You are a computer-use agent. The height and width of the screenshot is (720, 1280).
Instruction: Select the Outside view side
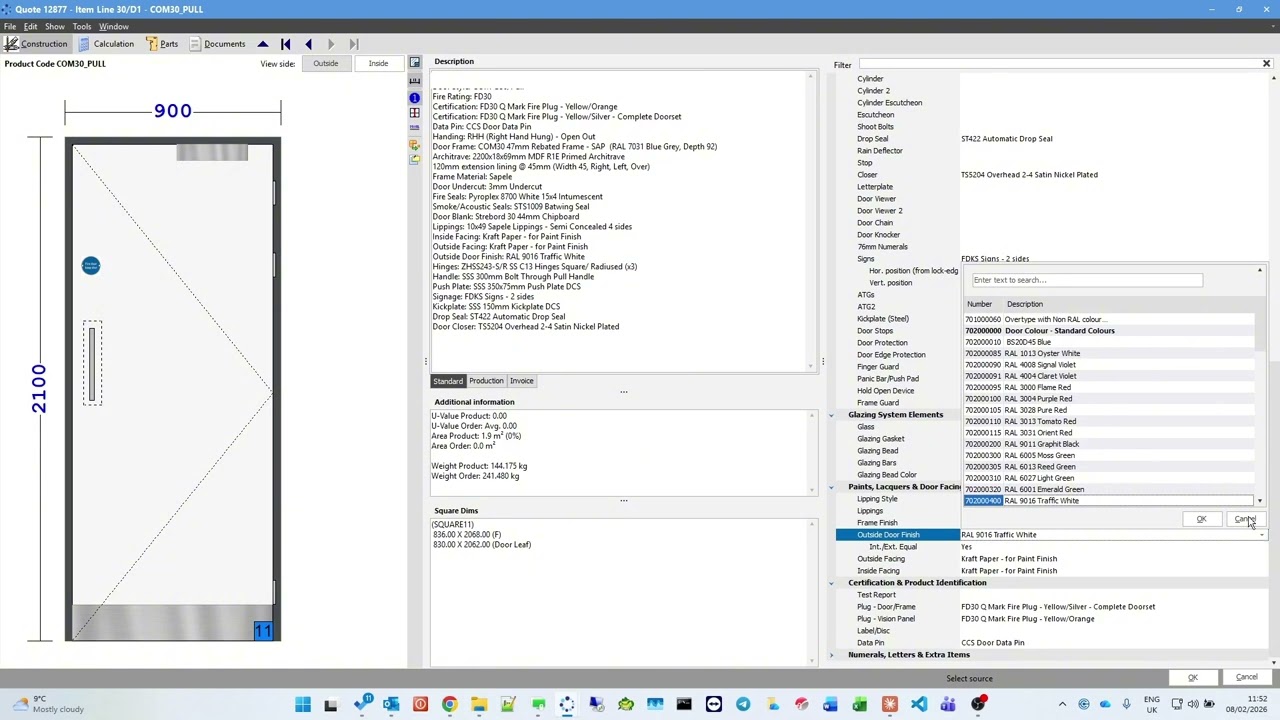tap(325, 63)
